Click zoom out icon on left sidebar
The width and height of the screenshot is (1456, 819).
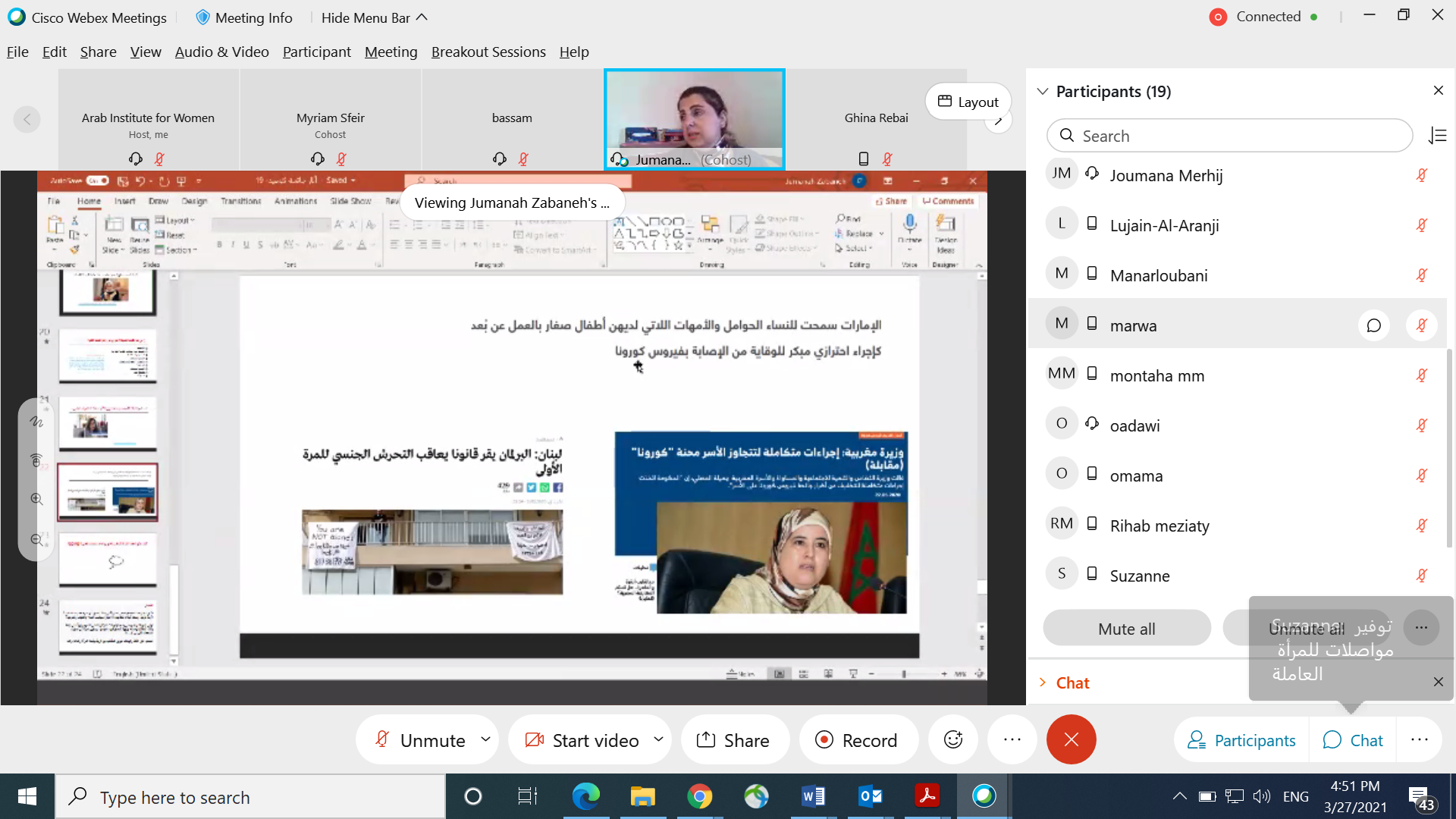pos(36,540)
